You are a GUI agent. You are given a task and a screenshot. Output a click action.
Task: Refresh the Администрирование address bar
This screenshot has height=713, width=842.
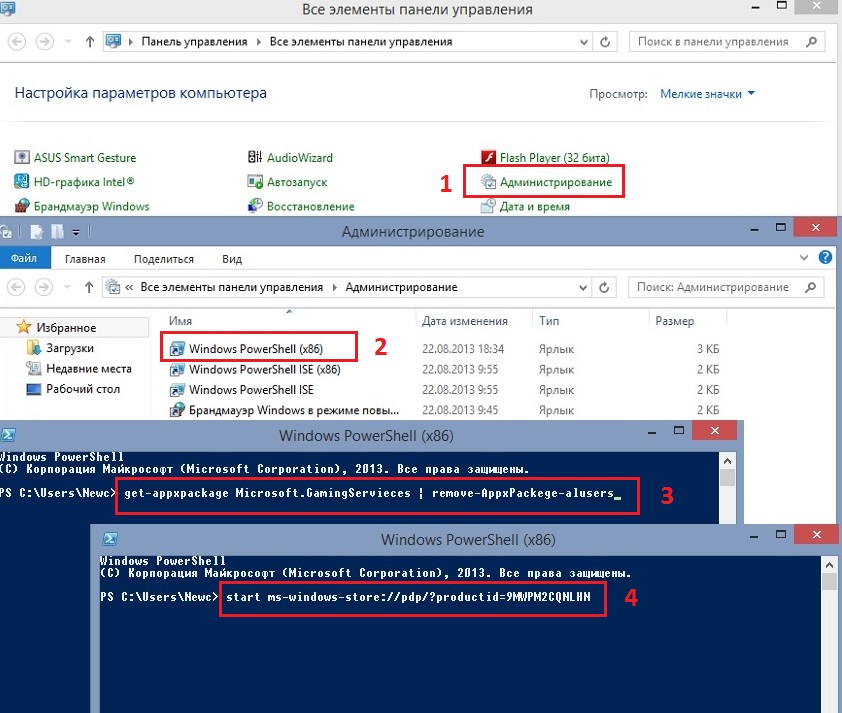pyautogui.click(x=604, y=288)
